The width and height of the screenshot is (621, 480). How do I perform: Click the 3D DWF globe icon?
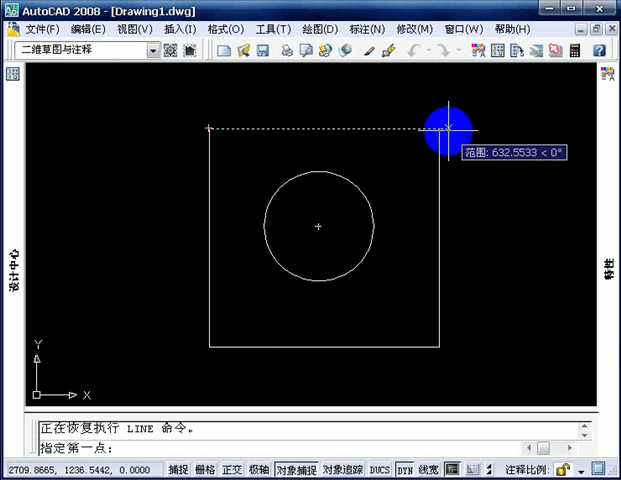tap(345, 50)
